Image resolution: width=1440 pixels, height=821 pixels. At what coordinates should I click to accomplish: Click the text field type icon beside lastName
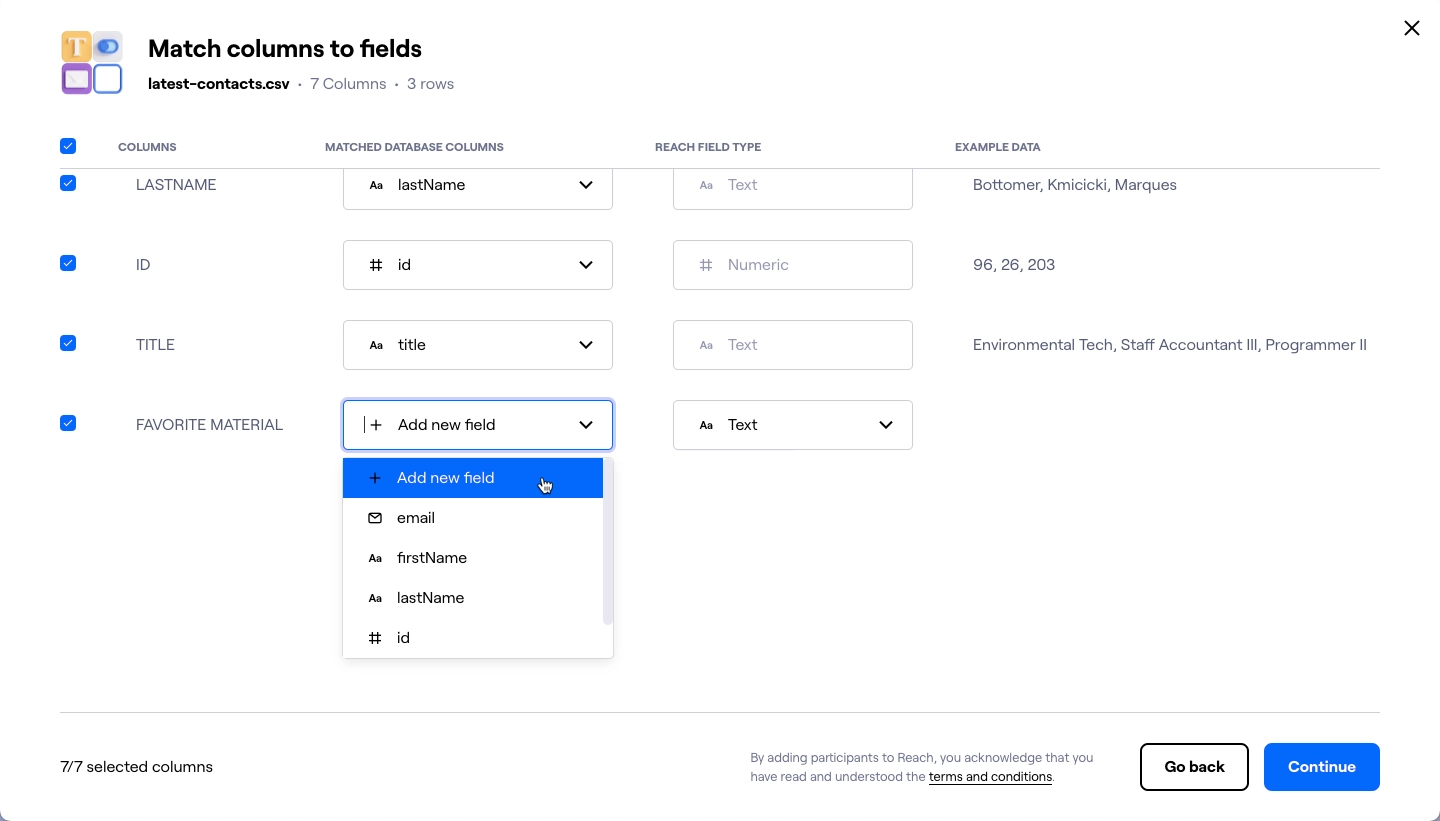click(376, 185)
